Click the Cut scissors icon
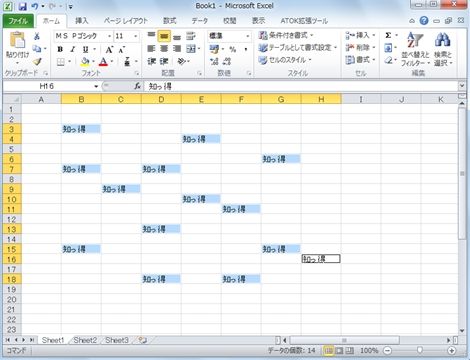The width and height of the screenshot is (470, 360). tap(37, 36)
